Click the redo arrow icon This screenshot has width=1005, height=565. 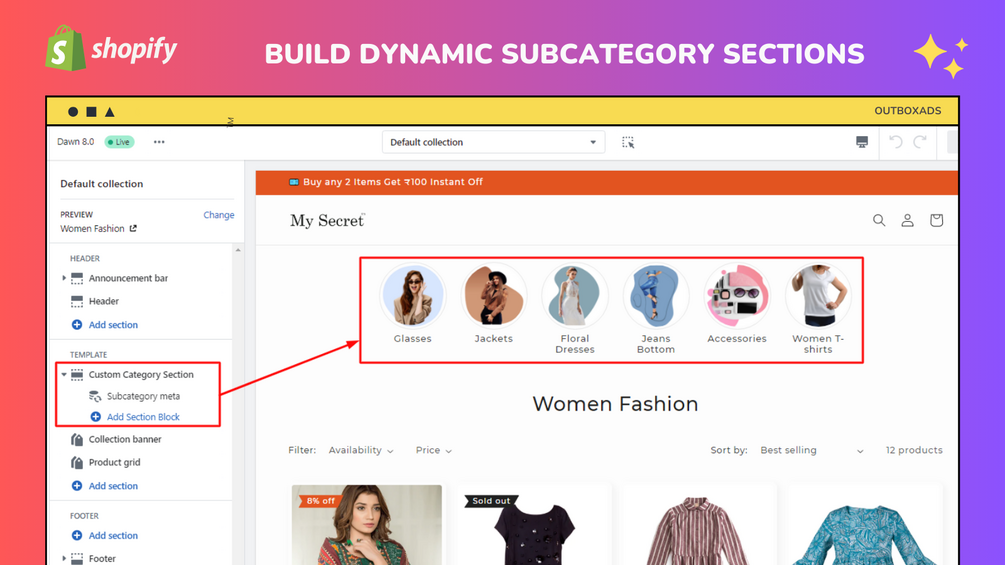click(920, 142)
